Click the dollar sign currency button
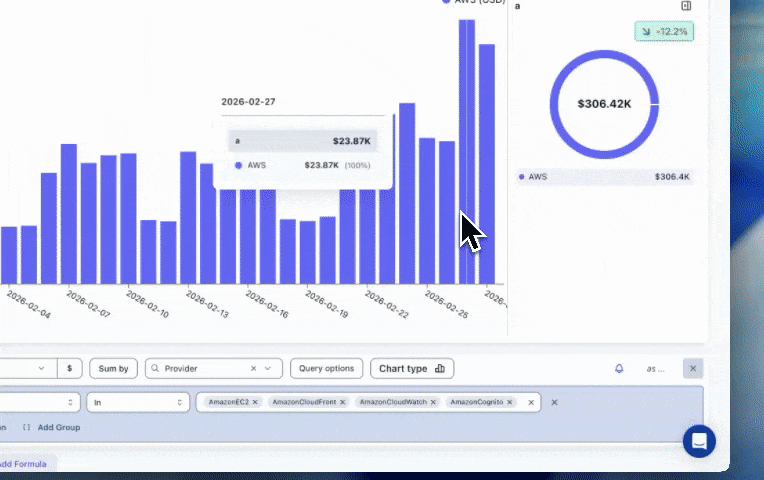 point(70,368)
